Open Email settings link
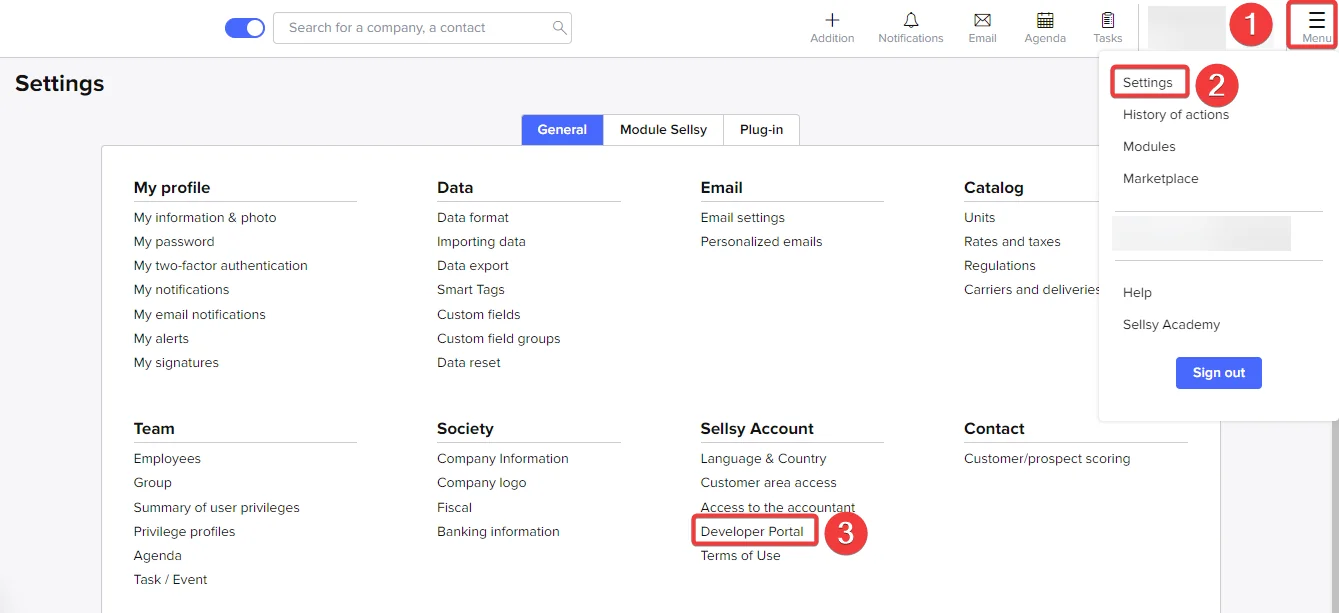The height and width of the screenshot is (613, 1339). (743, 217)
